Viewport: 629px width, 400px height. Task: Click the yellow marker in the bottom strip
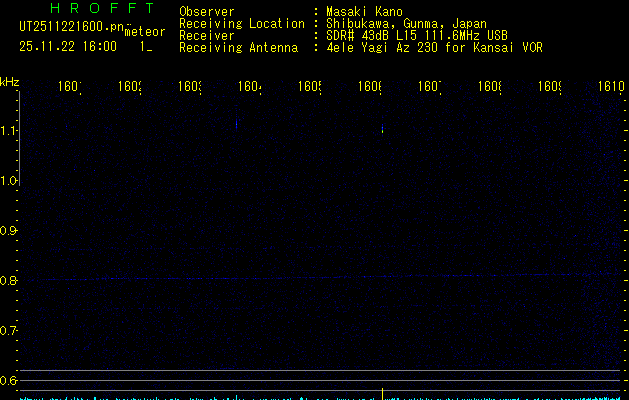(383, 393)
